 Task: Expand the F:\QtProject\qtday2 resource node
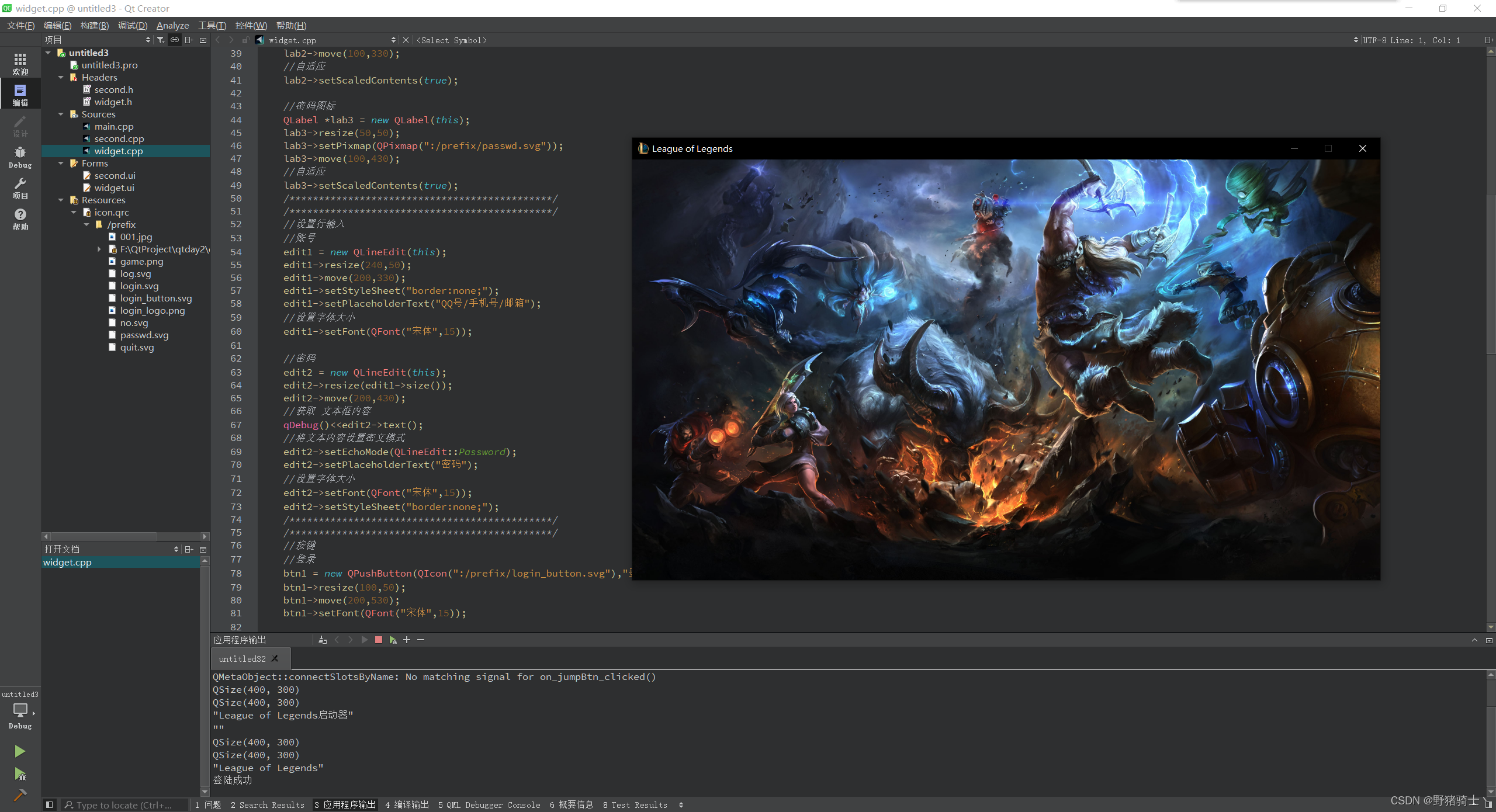tap(99, 249)
